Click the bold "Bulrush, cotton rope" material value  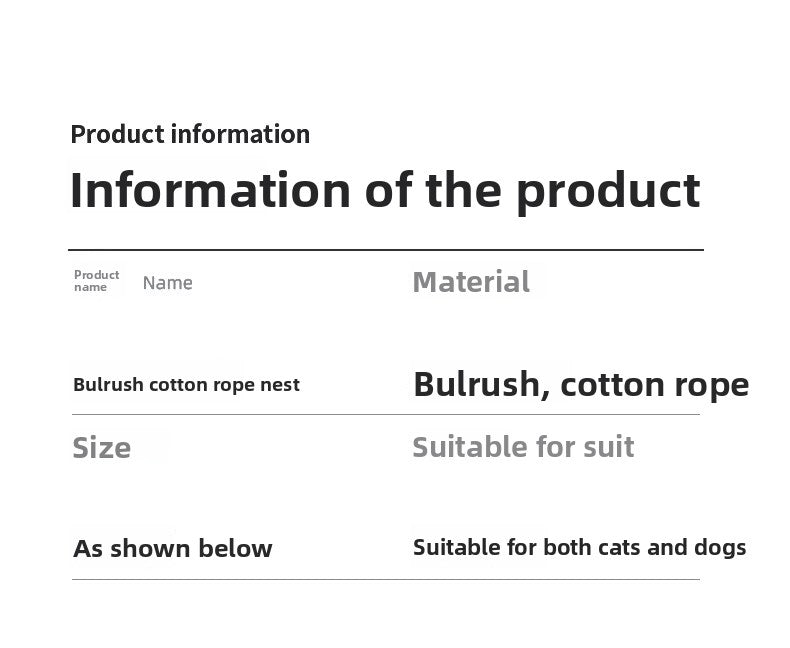coord(580,384)
